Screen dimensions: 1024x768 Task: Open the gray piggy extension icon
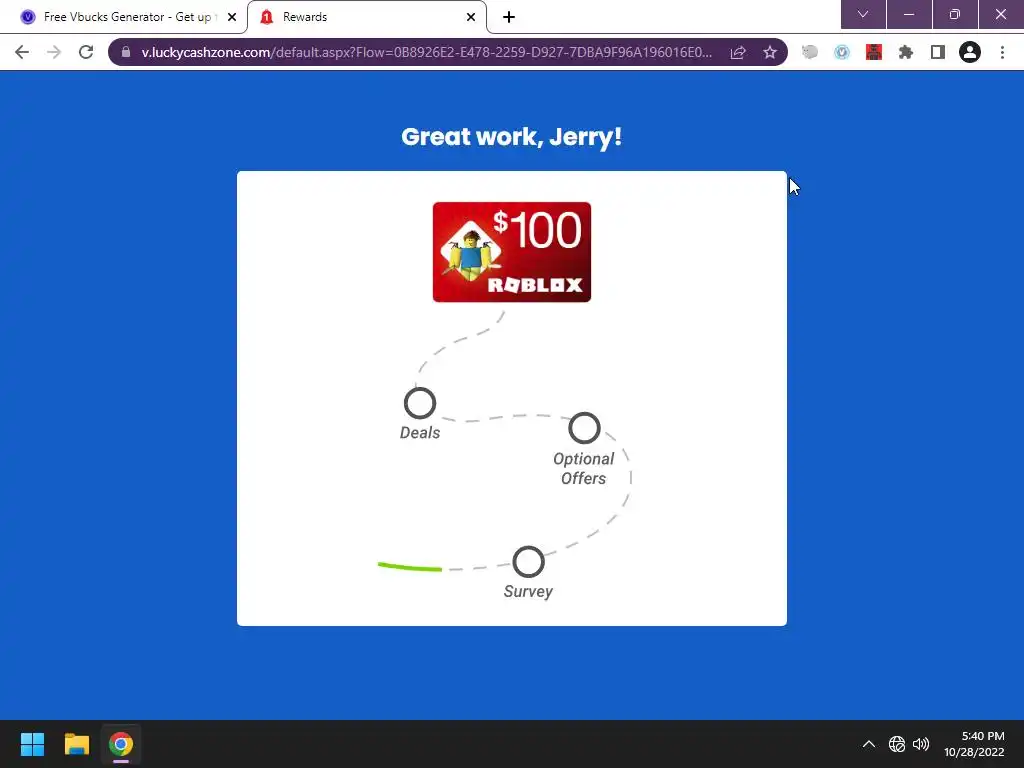[x=810, y=52]
